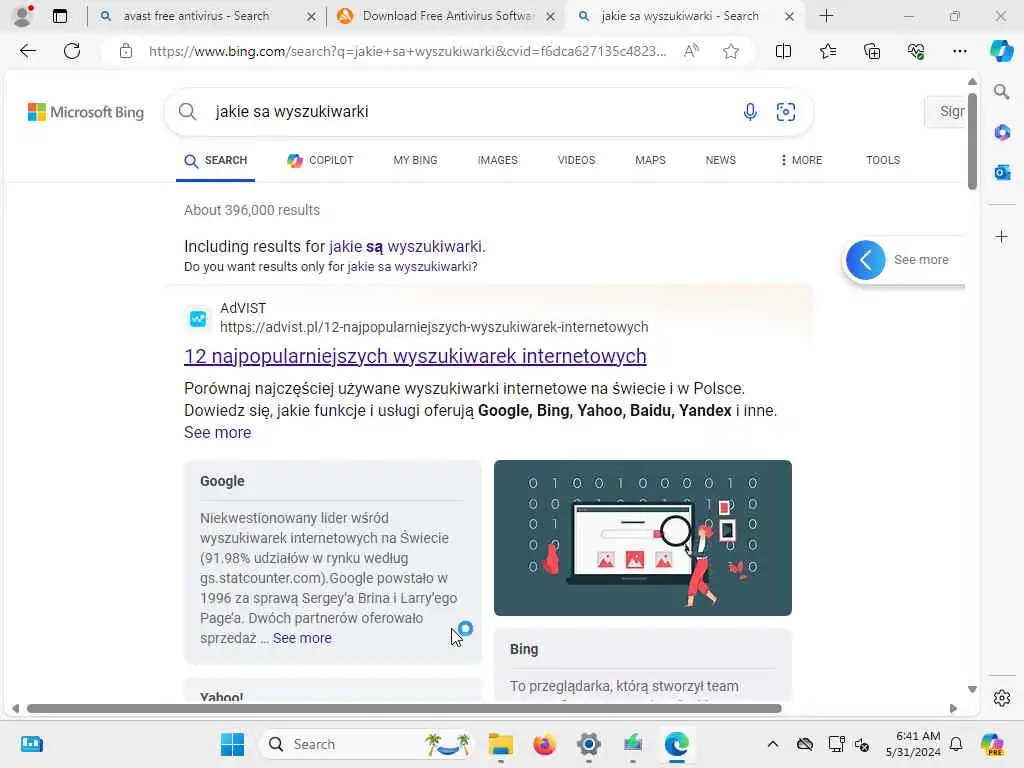Screen dimensions: 1024x768
Task: Open the Windows Start menu
Action: click(x=232, y=744)
